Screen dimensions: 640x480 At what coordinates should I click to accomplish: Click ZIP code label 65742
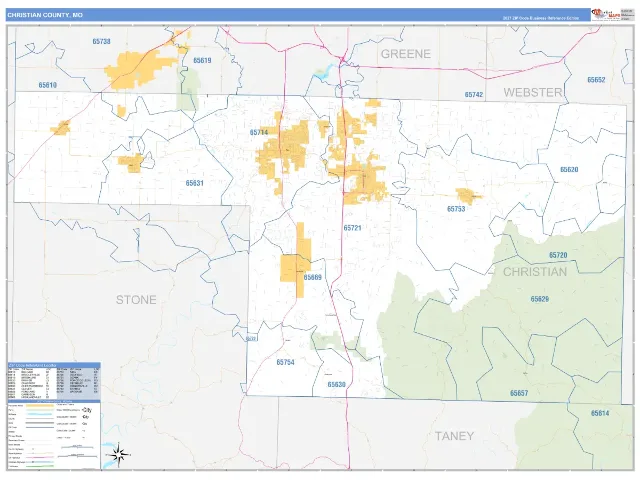[x=474, y=94]
